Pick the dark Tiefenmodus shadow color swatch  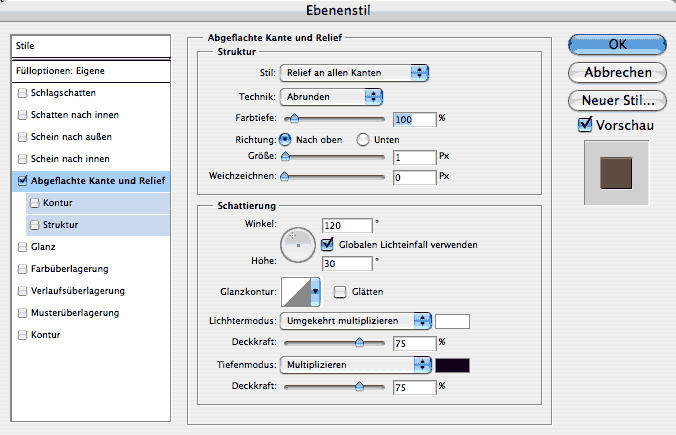point(453,364)
